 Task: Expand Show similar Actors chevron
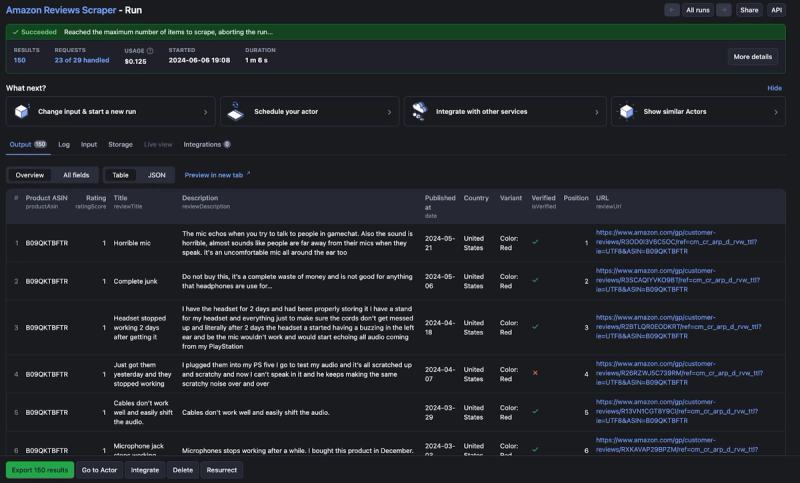pyautogui.click(x=776, y=112)
